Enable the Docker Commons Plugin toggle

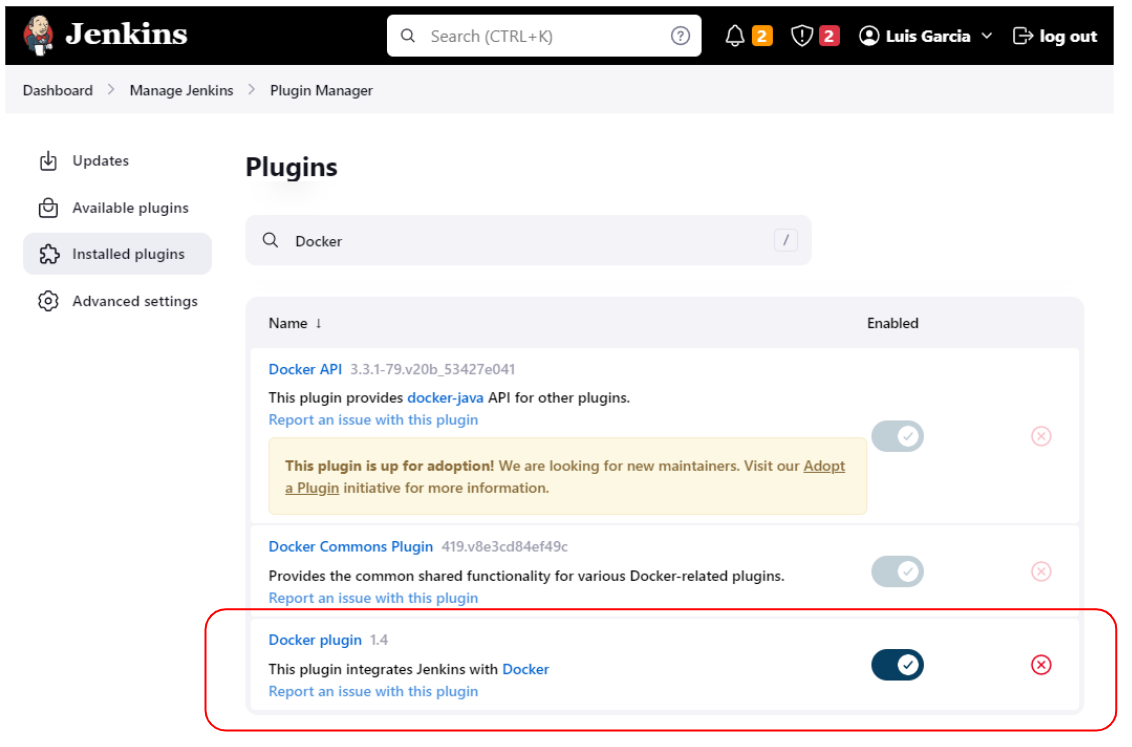pyautogui.click(x=897, y=571)
